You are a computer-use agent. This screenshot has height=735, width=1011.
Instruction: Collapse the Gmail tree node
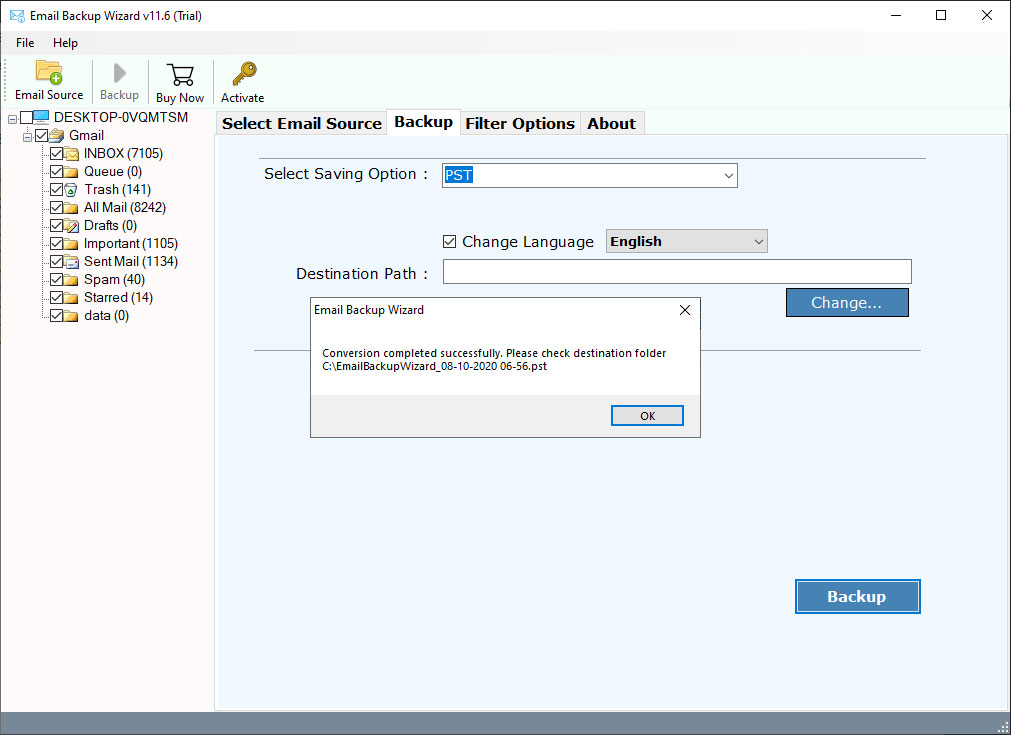[27, 137]
